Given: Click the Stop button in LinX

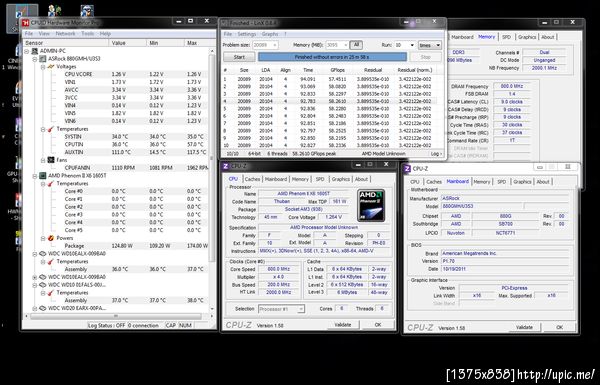Looking at the screenshot, I should coord(426,57).
